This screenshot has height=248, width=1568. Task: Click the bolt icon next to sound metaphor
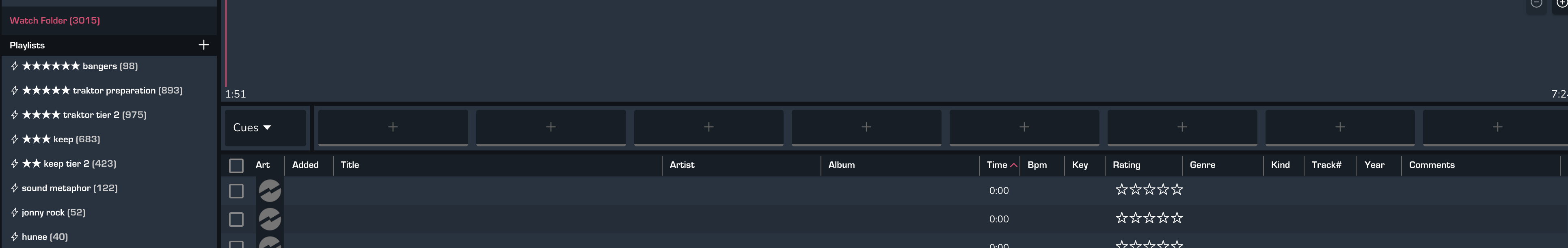[x=15, y=188]
